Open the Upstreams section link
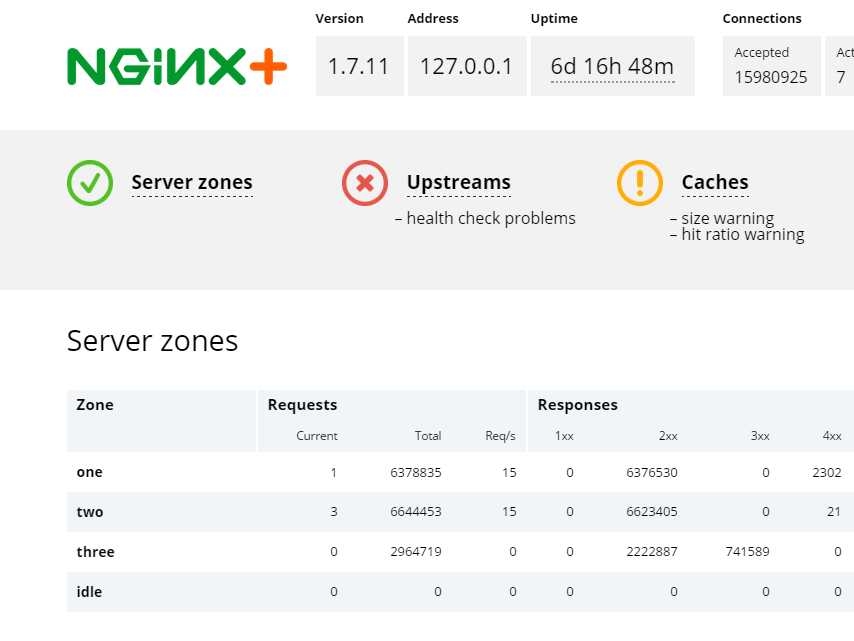Screen dimensions: 854x641 (458, 182)
